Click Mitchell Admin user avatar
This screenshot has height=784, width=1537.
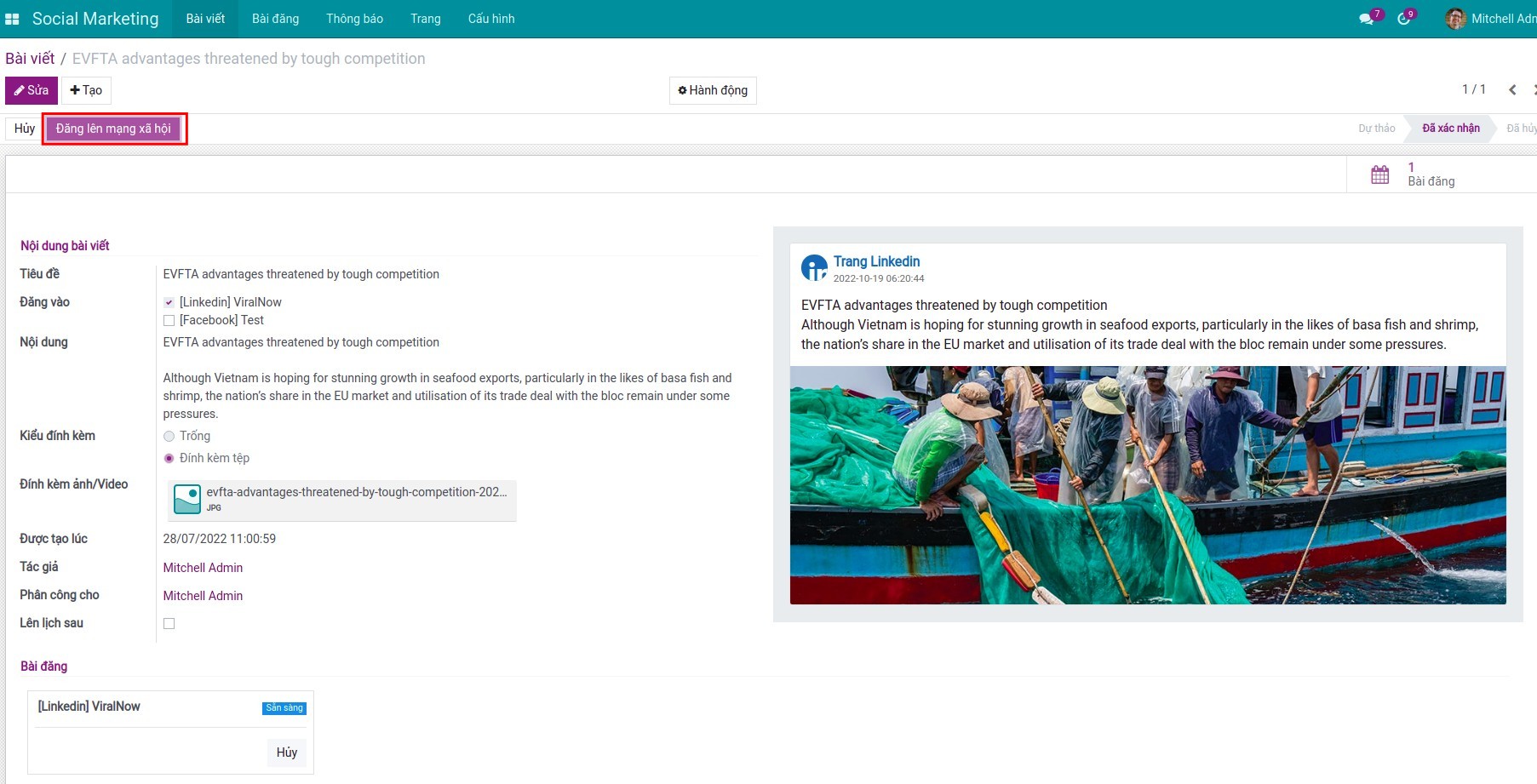coord(1455,19)
